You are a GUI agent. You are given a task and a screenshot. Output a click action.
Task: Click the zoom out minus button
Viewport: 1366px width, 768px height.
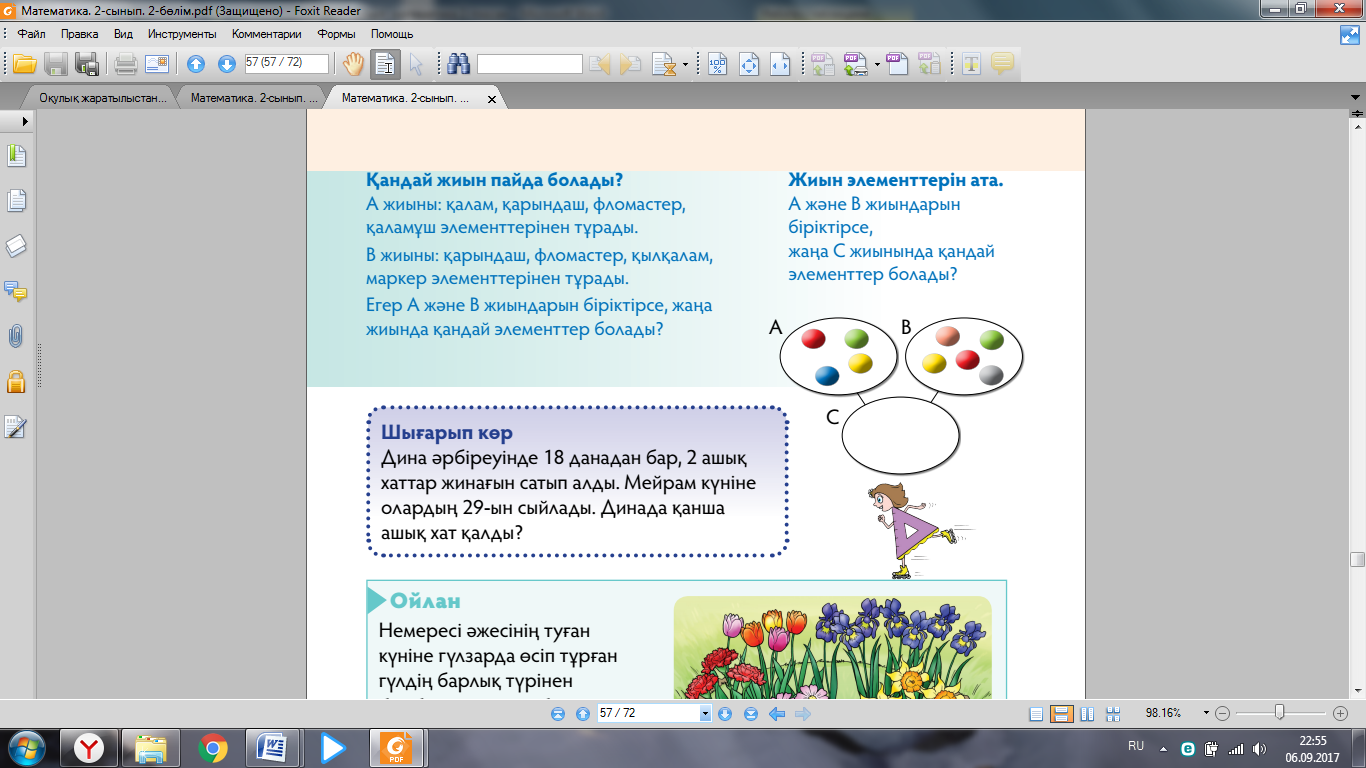coord(1223,714)
